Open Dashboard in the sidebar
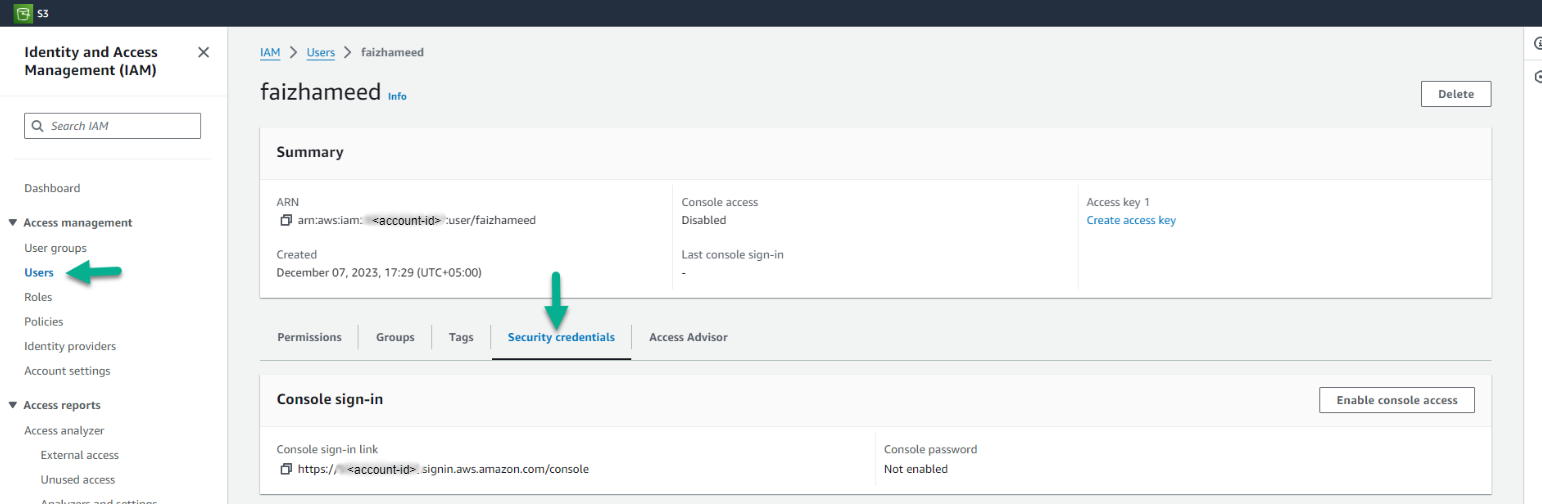Viewport: 1542px width, 504px height. point(52,188)
